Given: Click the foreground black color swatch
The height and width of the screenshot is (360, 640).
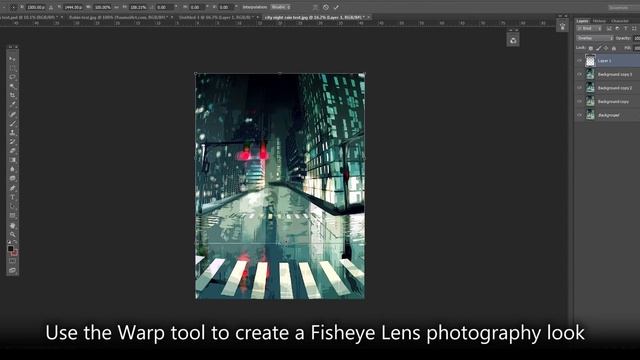Looking at the screenshot, I should tap(11, 248).
